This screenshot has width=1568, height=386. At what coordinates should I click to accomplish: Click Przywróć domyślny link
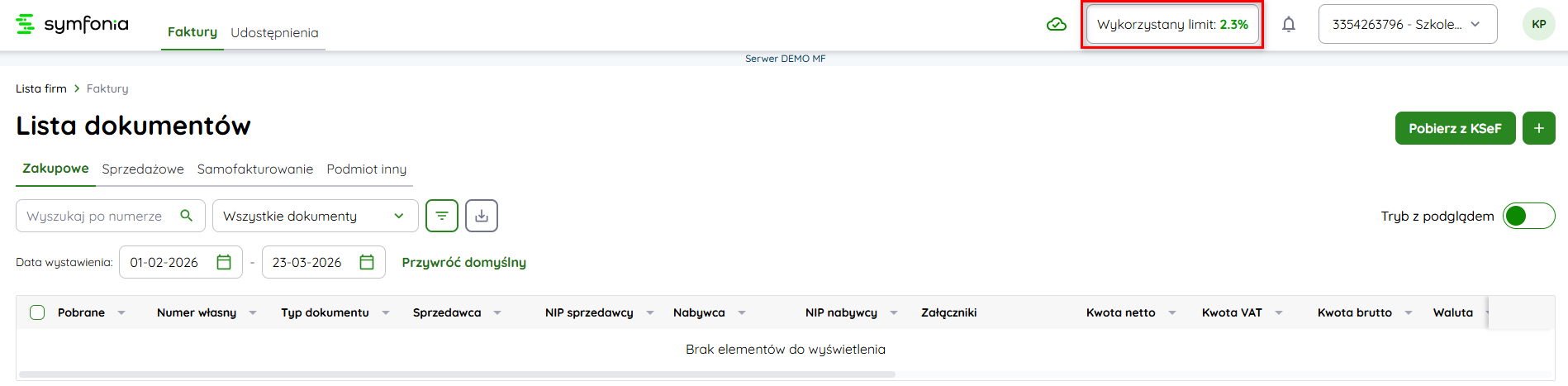[463, 262]
